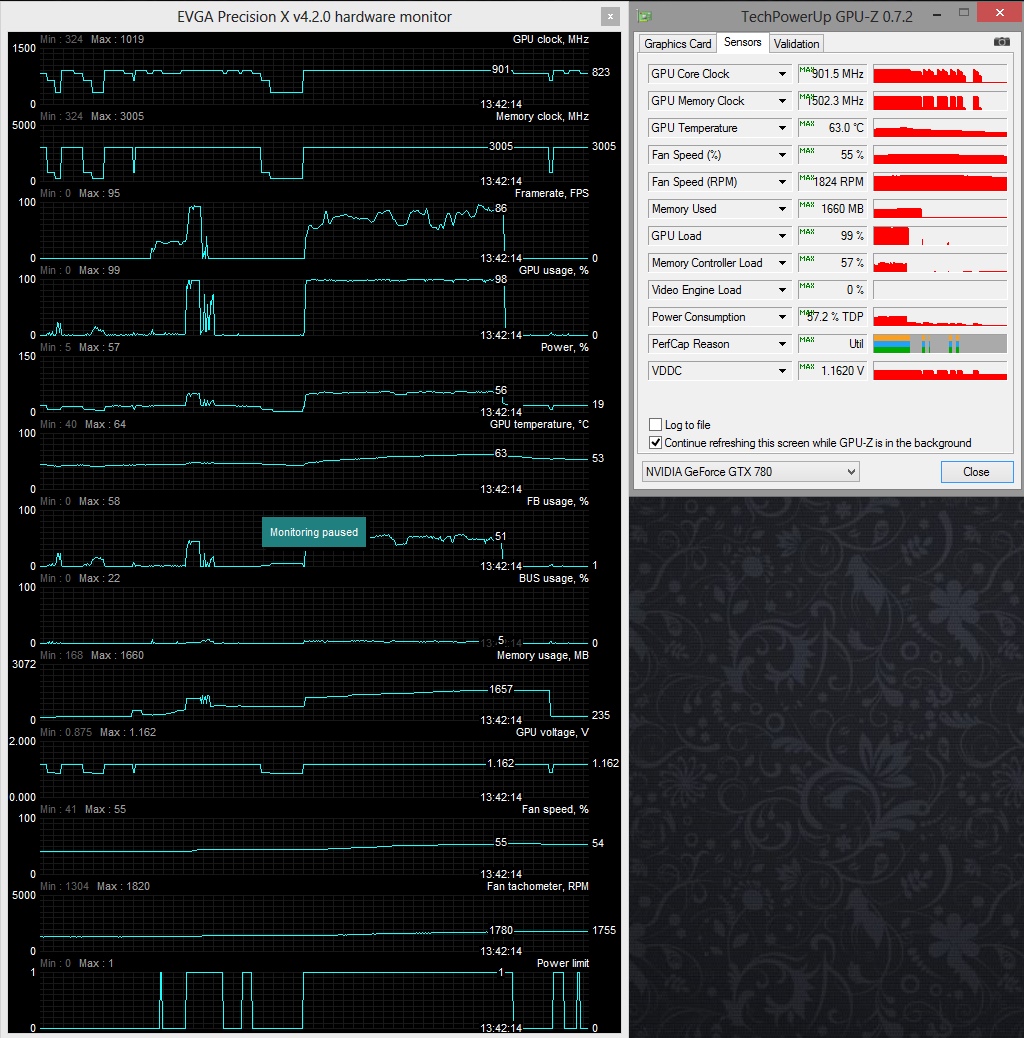Click the VDDC 1.1620 V value
The height and width of the screenshot is (1038, 1024).
point(833,371)
